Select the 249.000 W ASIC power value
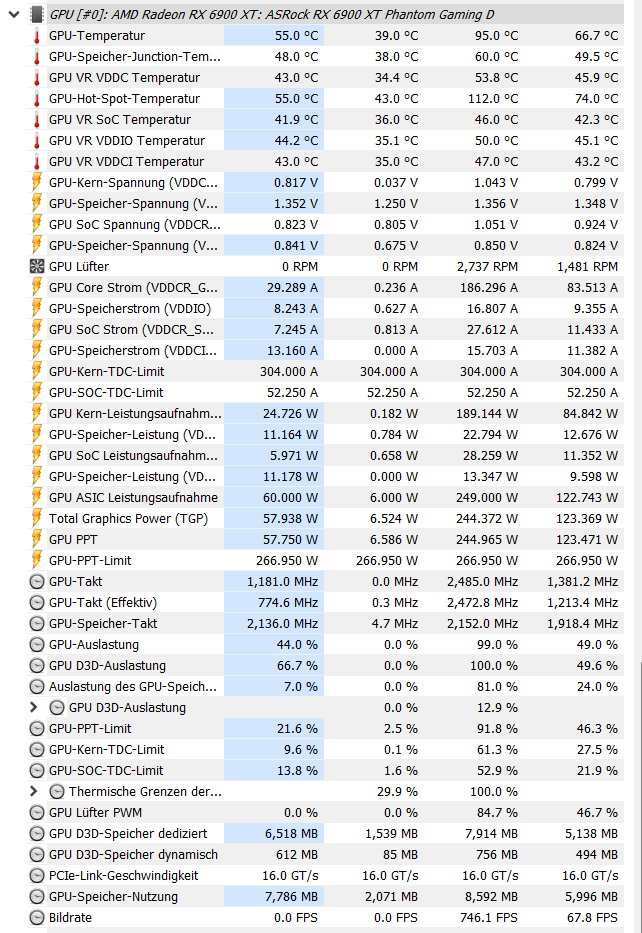 487,497
